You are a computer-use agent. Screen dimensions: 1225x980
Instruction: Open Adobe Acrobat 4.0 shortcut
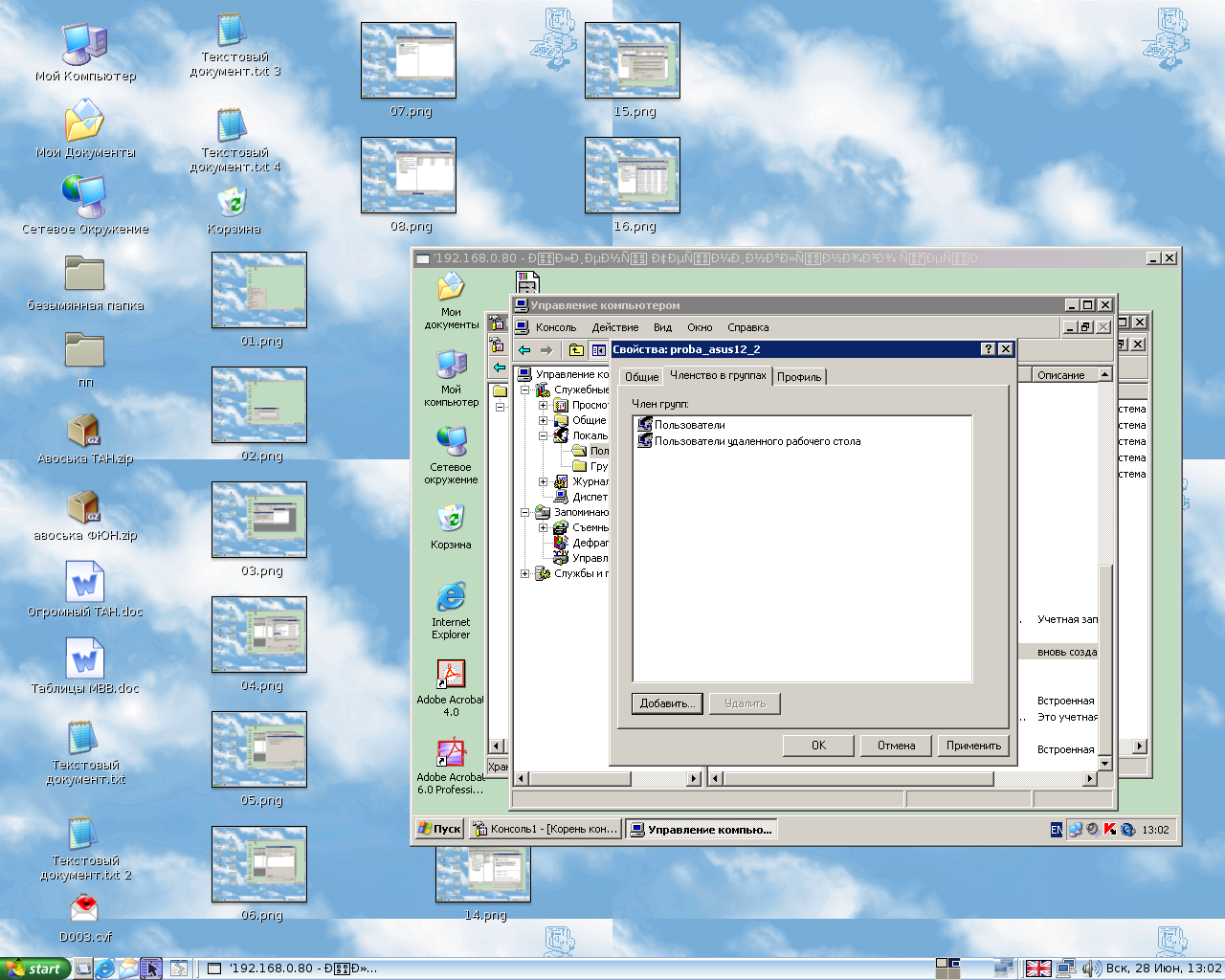tap(451, 675)
